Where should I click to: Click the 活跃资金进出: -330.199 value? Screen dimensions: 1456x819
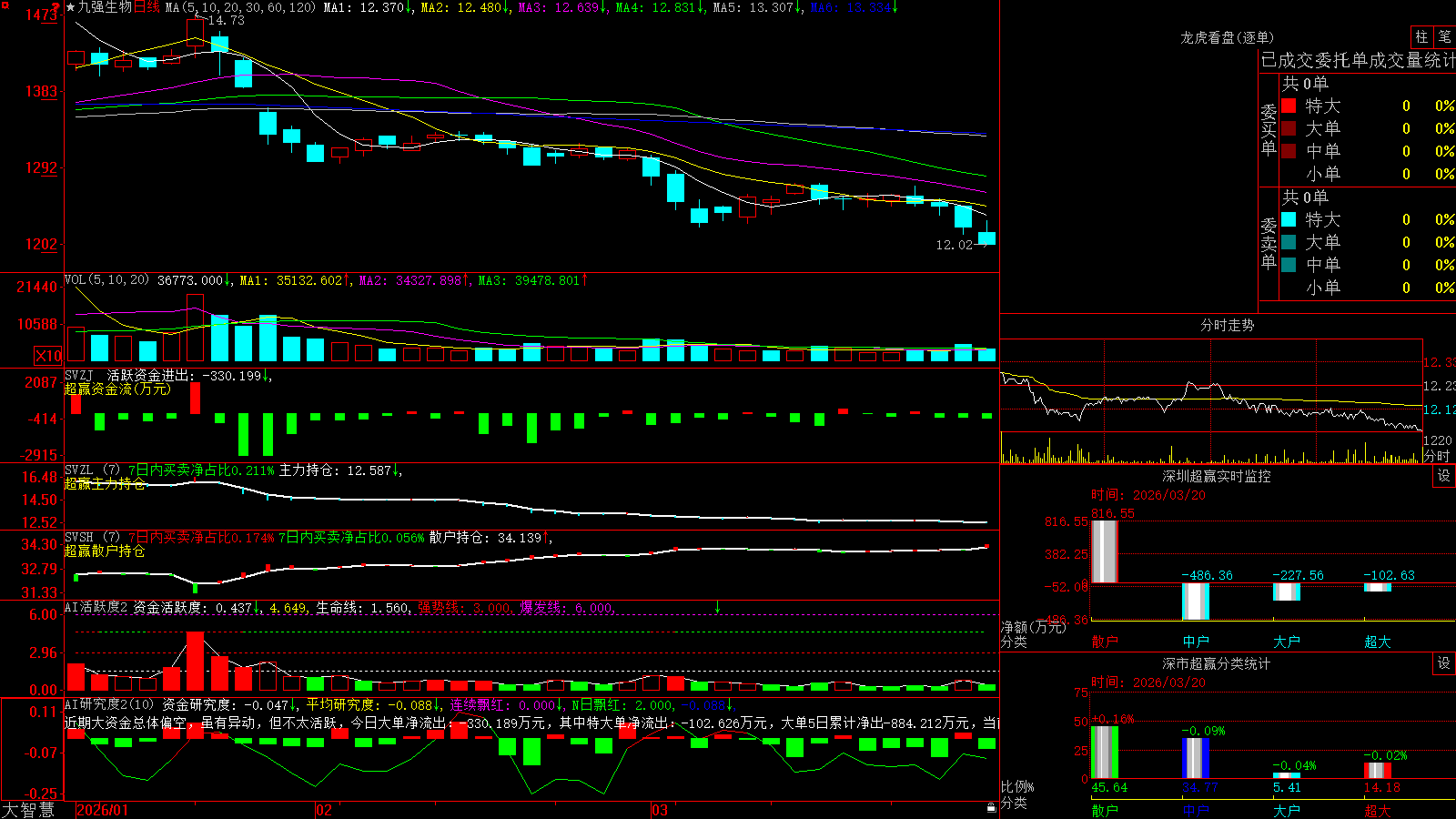[x=185, y=375]
